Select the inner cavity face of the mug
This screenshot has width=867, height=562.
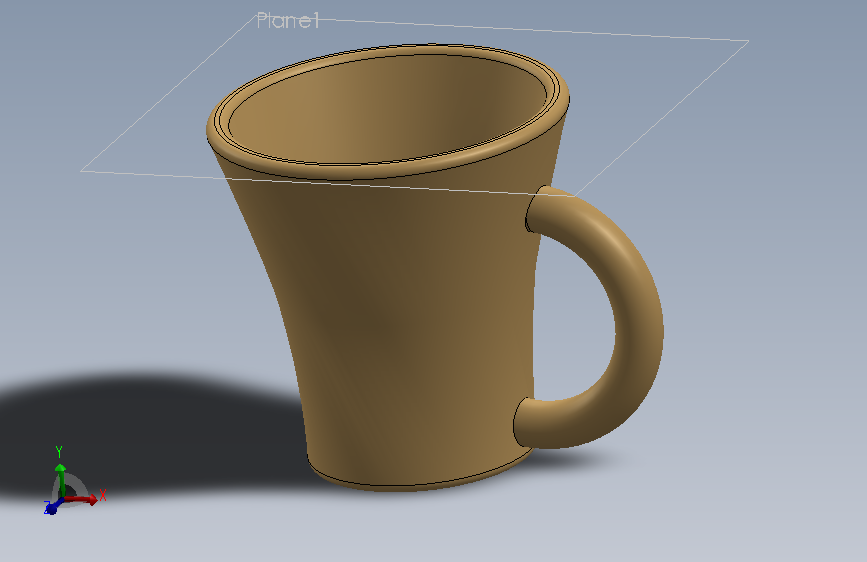point(387,108)
